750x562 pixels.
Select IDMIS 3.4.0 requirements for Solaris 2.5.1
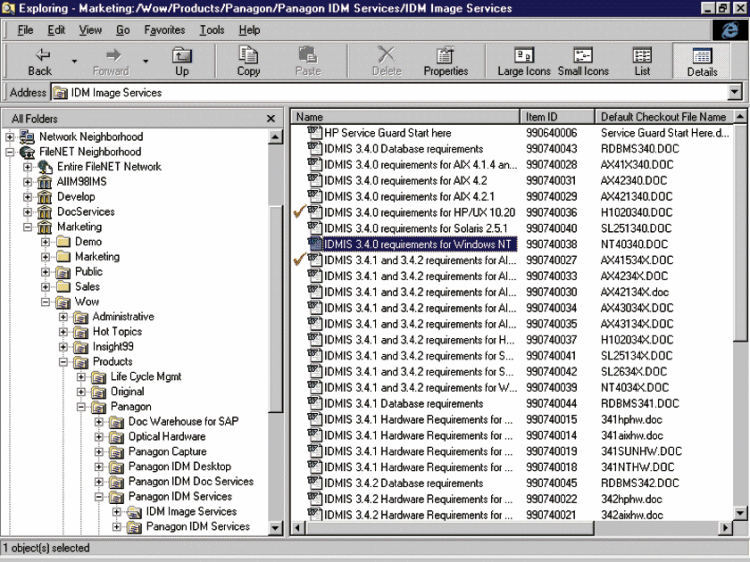415,228
